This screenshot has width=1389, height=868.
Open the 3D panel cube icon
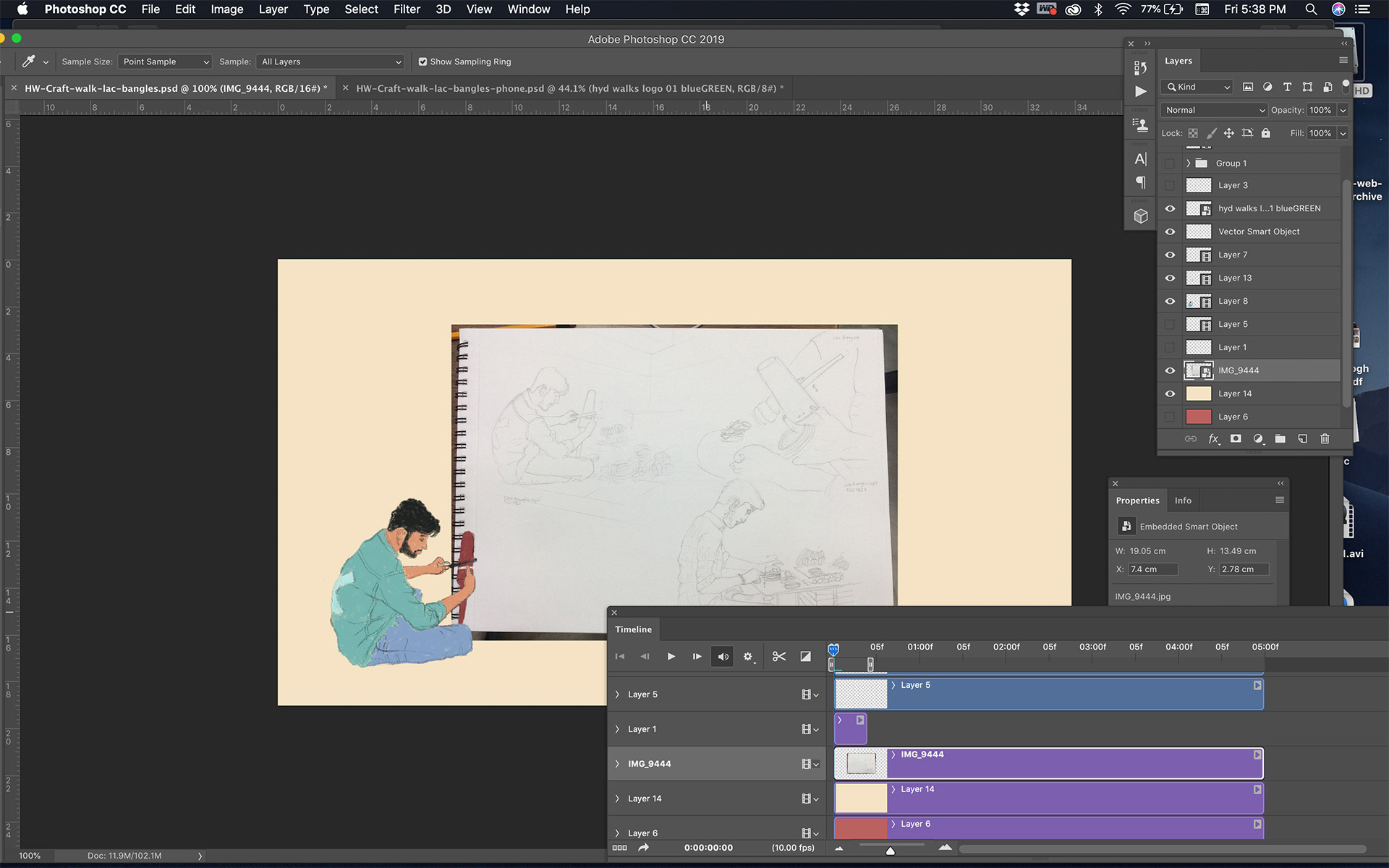point(1140,216)
